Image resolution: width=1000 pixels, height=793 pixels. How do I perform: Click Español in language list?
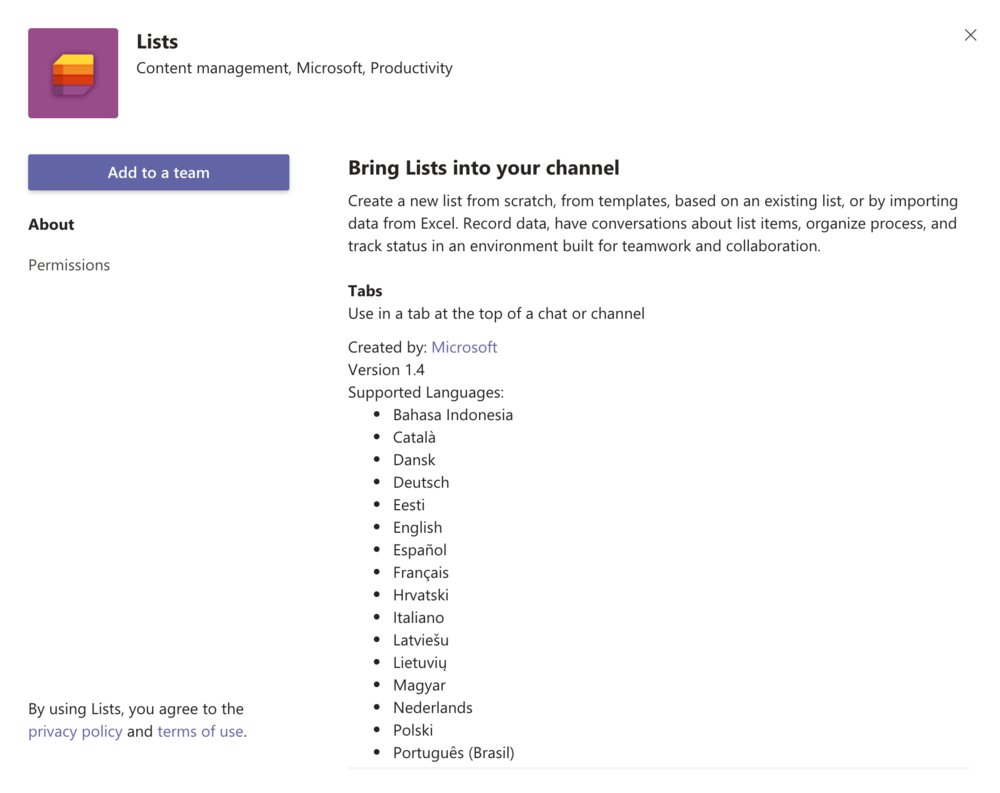click(x=420, y=550)
